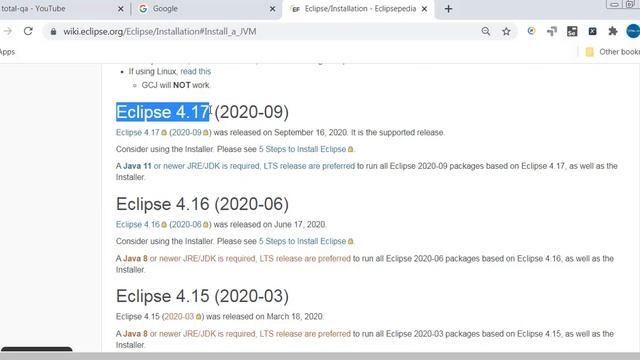Open the Apps bookmarks shortcut
Screen dimensions: 640x360
tap(7, 52)
